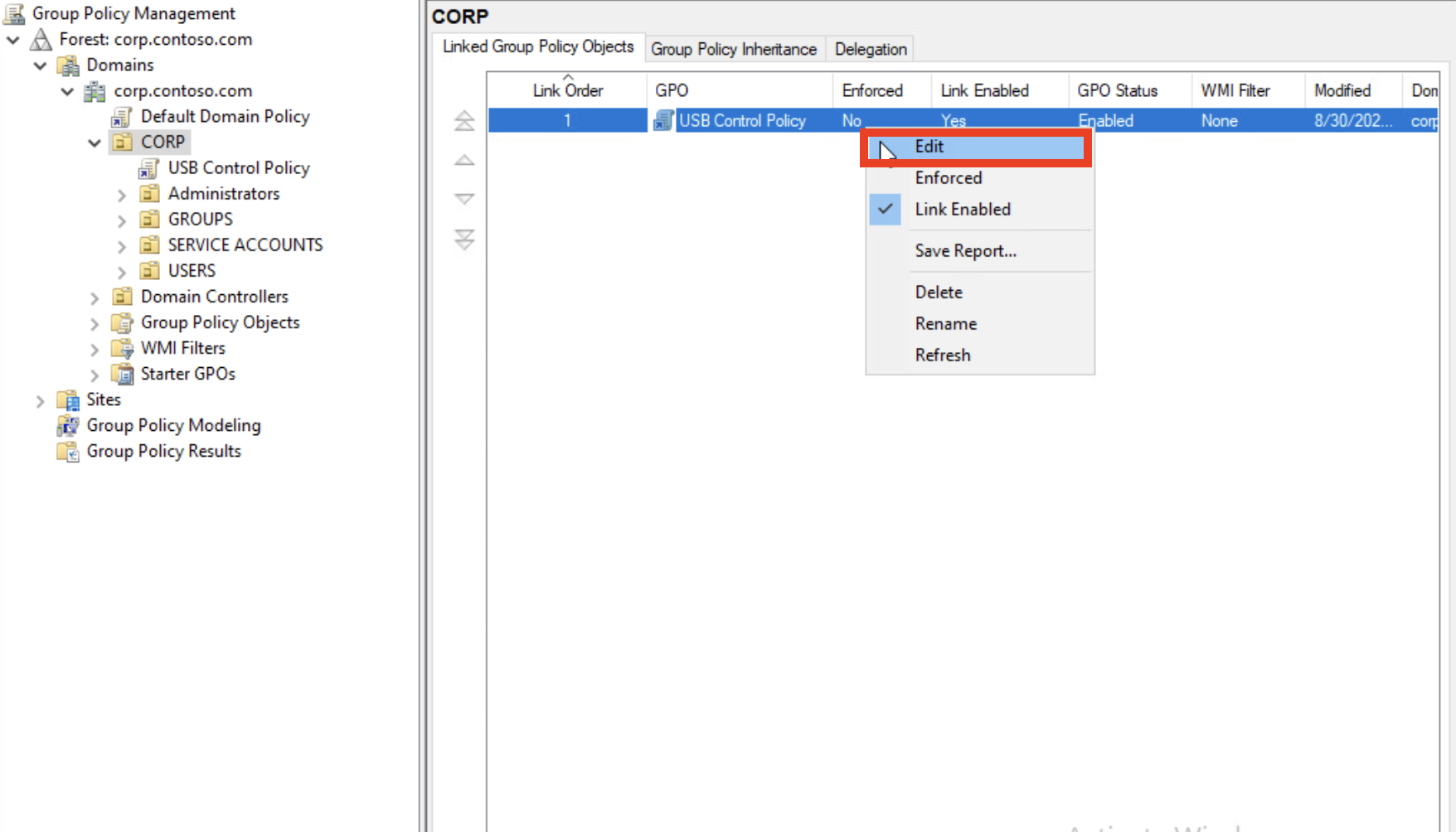This screenshot has height=832, width=1456.
Task: Move link to bottom with double down arrow
Action: pos(464,239)
